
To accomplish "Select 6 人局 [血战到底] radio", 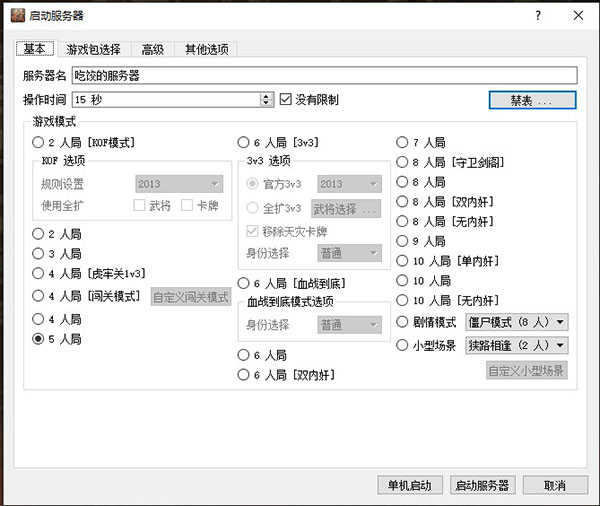I will click(292, 283).
